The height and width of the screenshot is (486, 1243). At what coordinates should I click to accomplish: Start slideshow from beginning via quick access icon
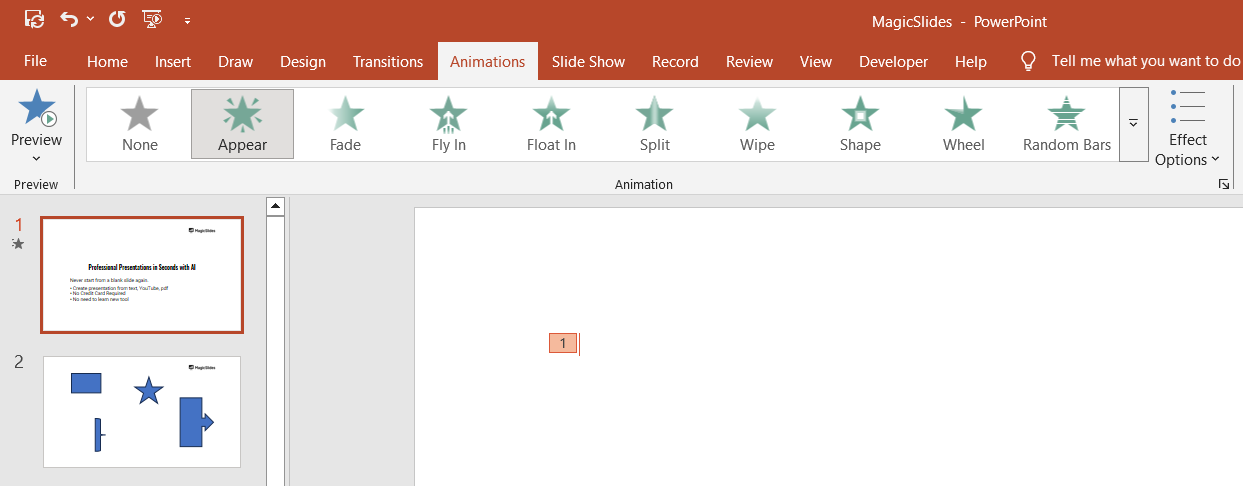pos(153,19)
